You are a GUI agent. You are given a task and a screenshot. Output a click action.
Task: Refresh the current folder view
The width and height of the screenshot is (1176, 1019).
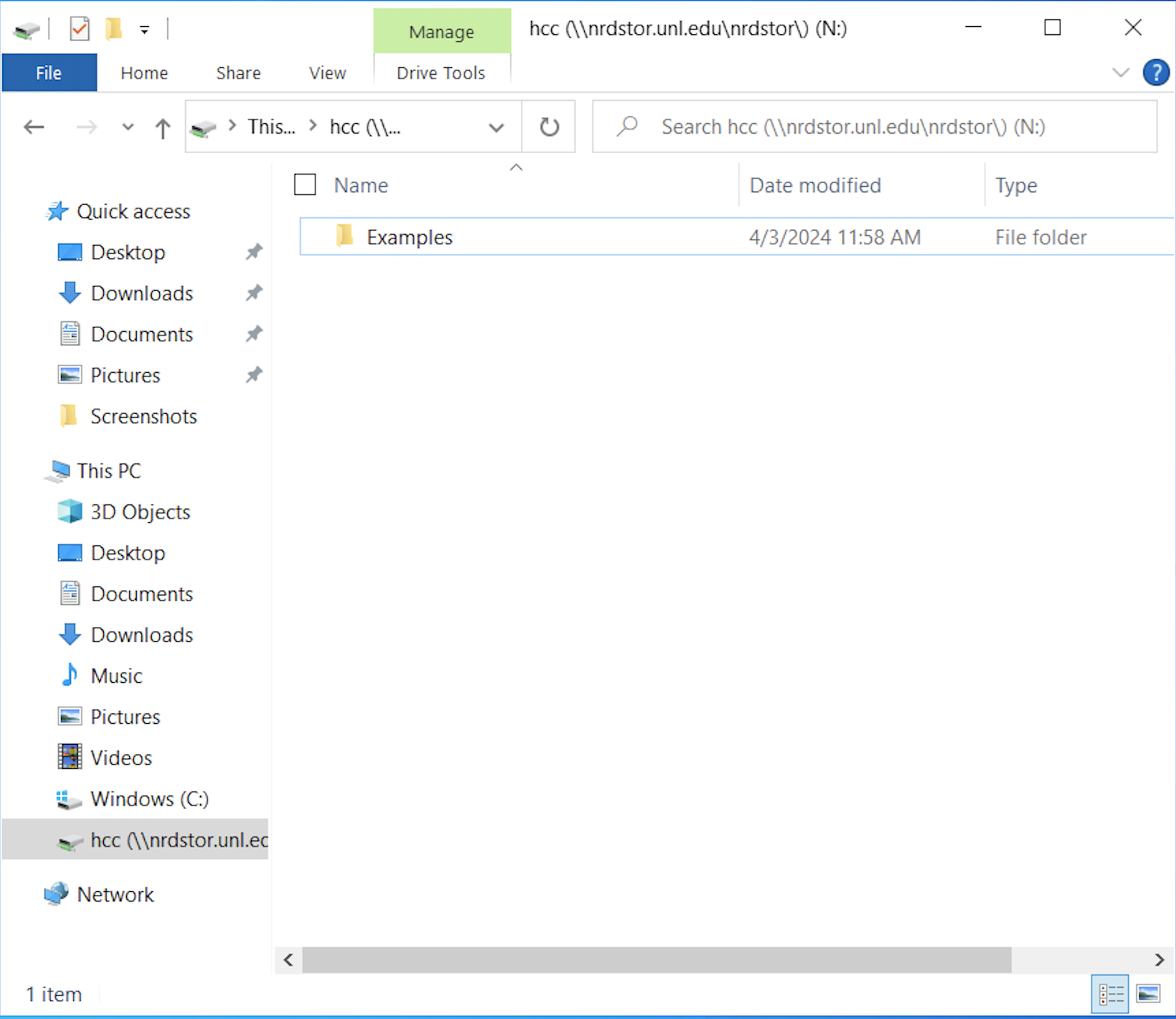[x=549, y=127]
